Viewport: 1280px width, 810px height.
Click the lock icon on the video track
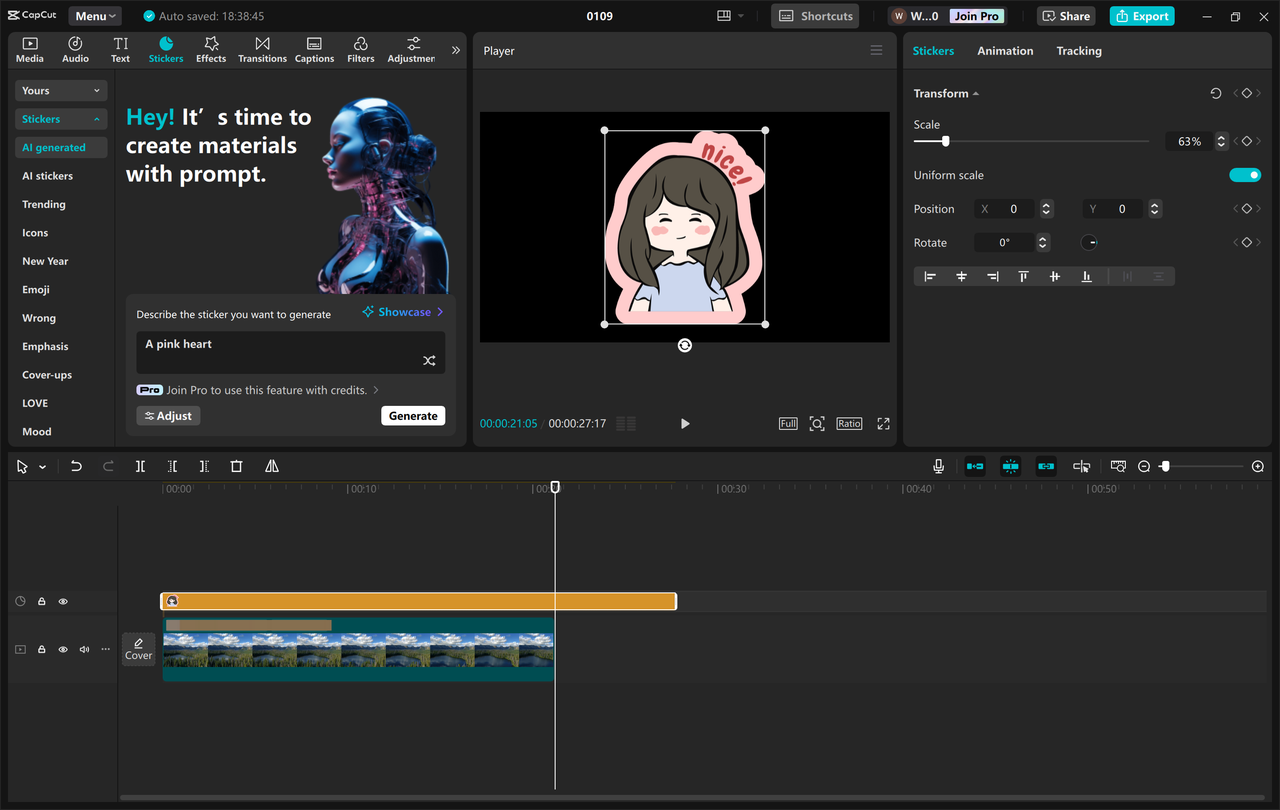tap(41, 649)
